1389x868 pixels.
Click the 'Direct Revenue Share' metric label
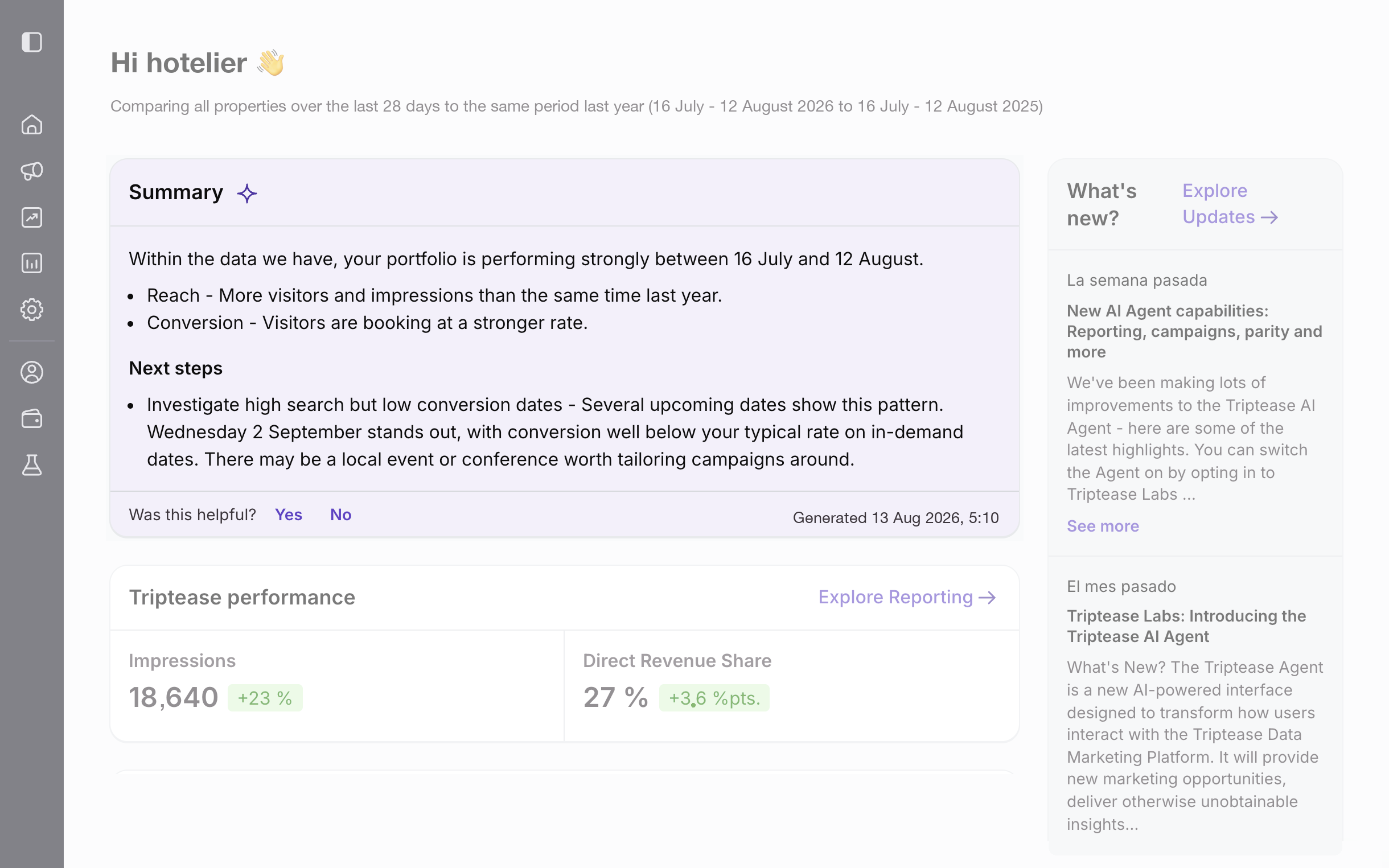pos(677,661)
